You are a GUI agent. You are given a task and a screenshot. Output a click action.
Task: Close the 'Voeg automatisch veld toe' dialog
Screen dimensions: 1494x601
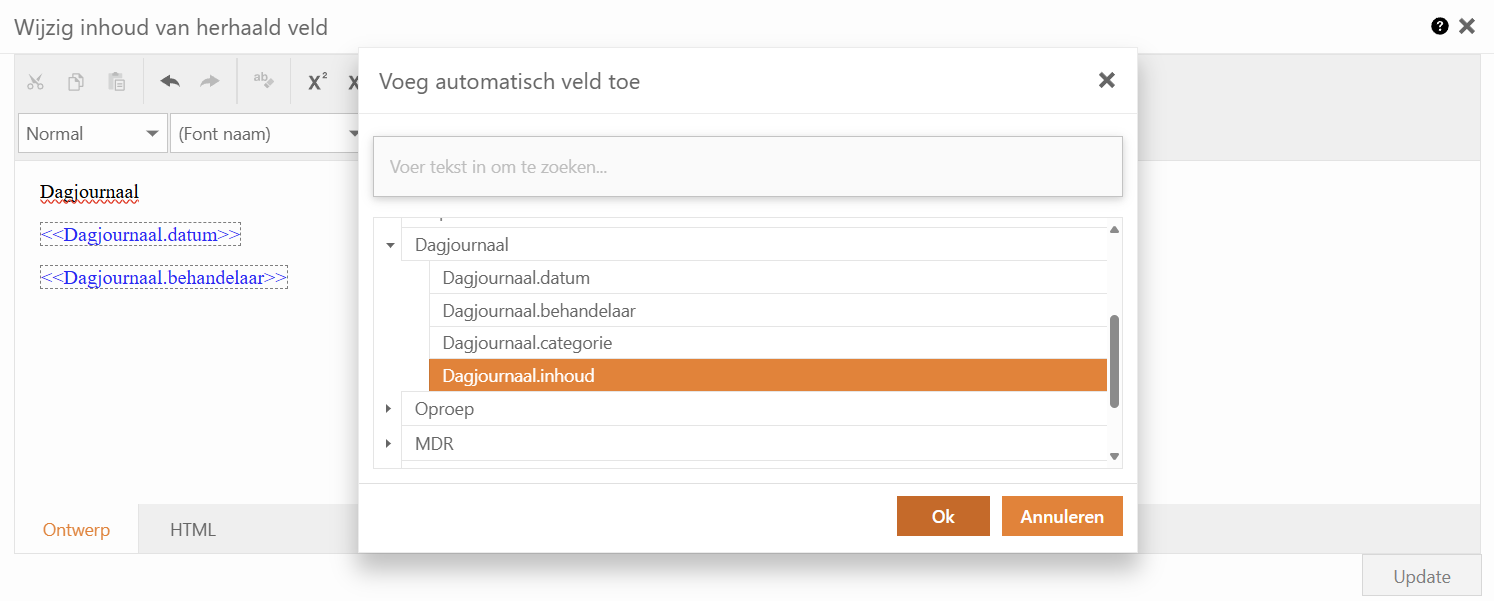point(1106,81)
